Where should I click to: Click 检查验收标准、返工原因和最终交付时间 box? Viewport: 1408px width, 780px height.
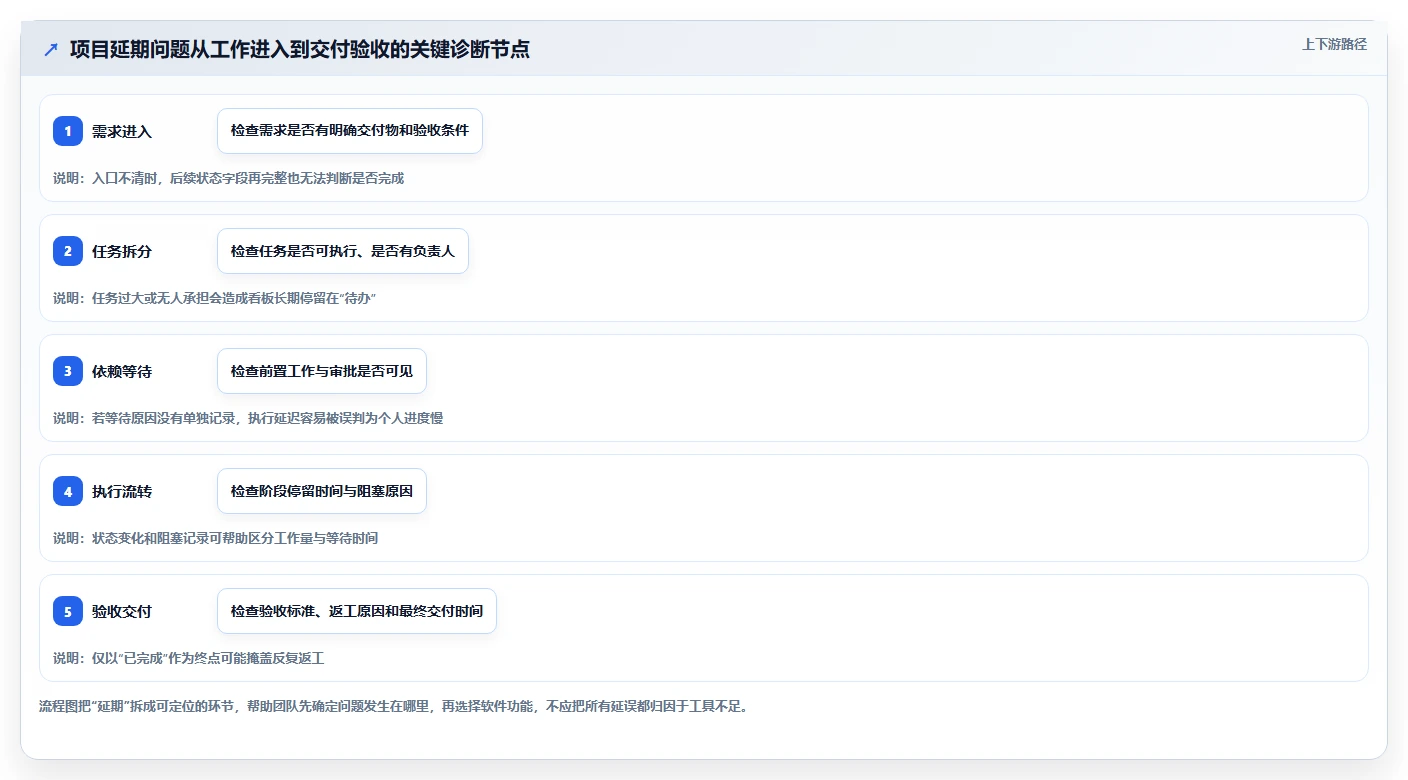357,611
